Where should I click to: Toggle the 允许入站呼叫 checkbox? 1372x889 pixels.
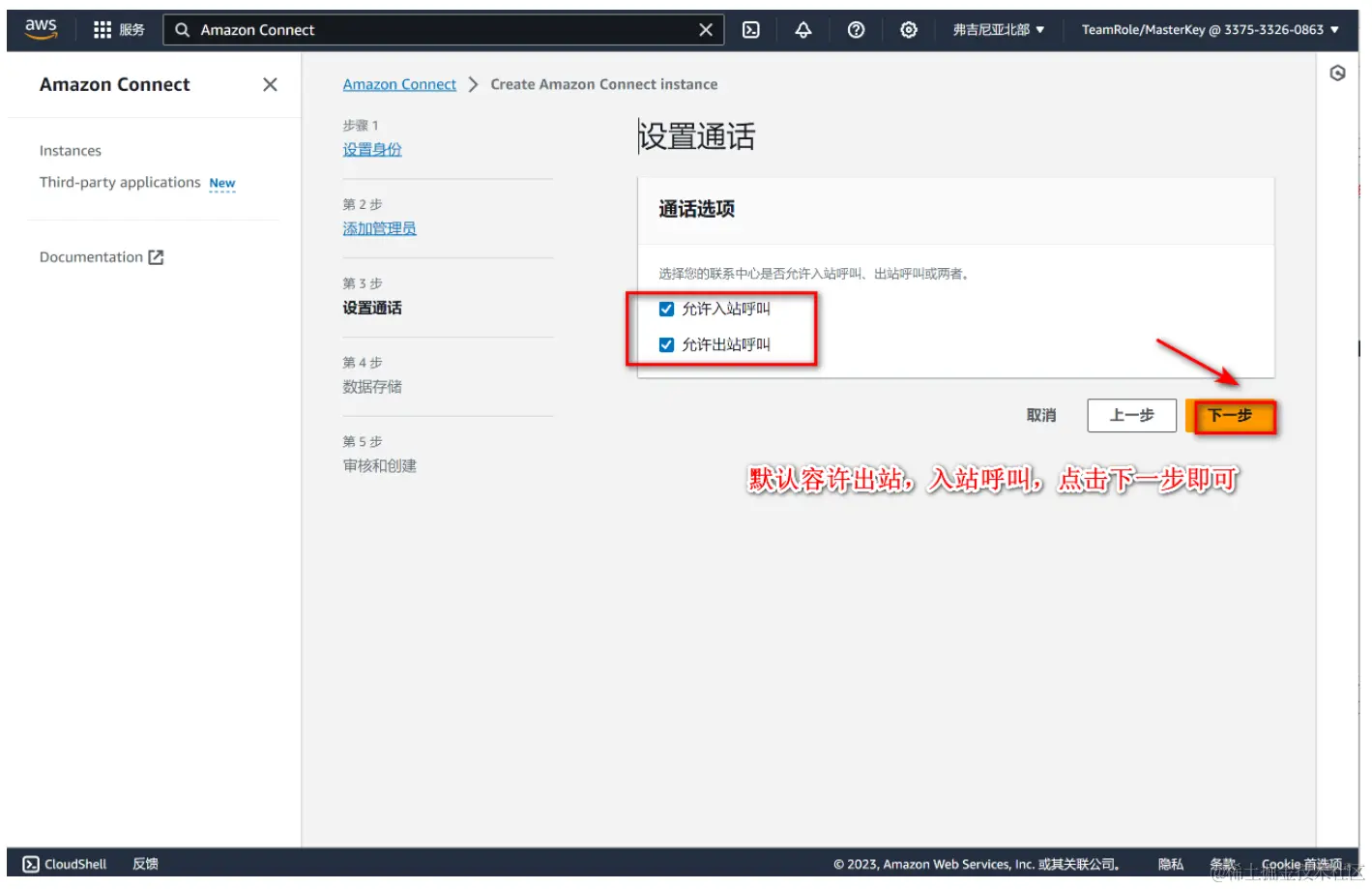tap(666, 310)
